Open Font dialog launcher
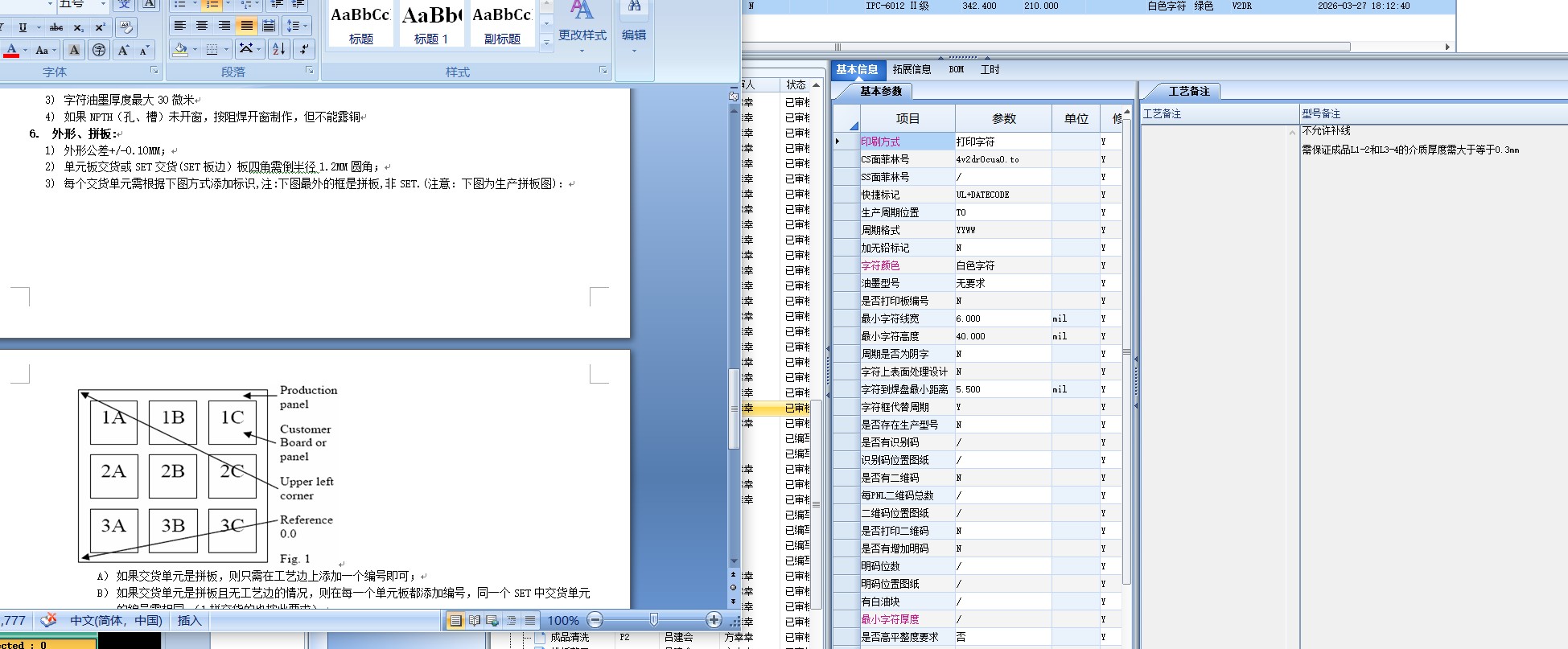 (x=154, y=71)
